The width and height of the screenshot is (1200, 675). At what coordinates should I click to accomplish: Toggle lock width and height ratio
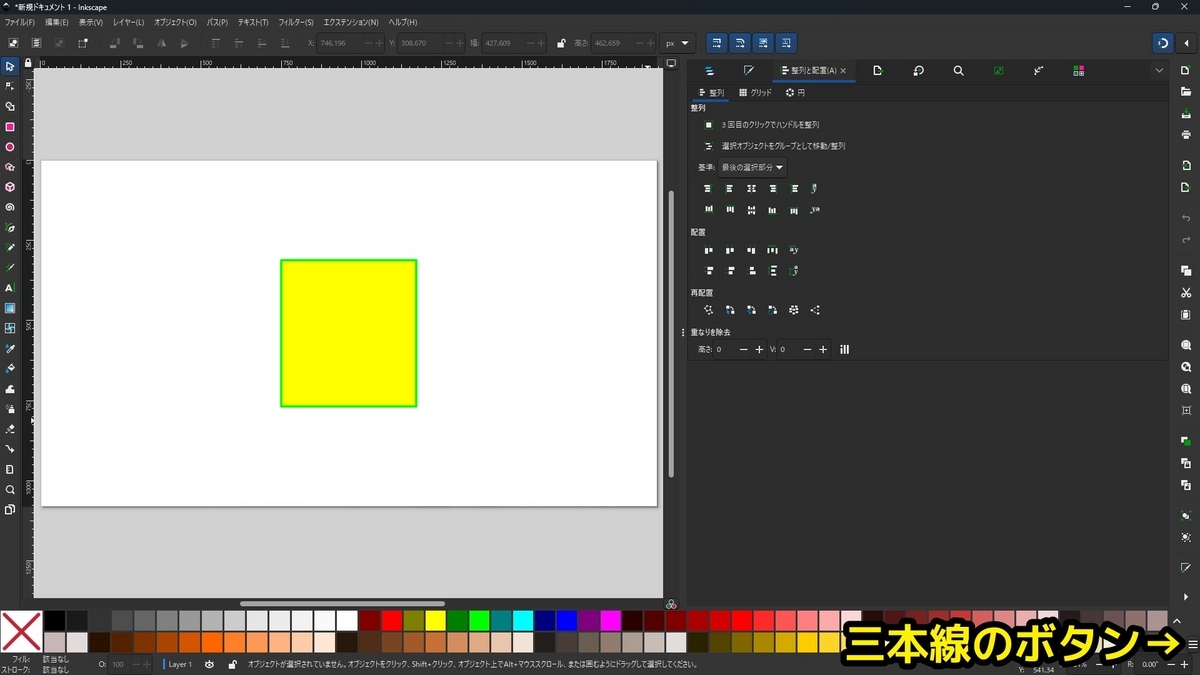click(x=561, y=43)
